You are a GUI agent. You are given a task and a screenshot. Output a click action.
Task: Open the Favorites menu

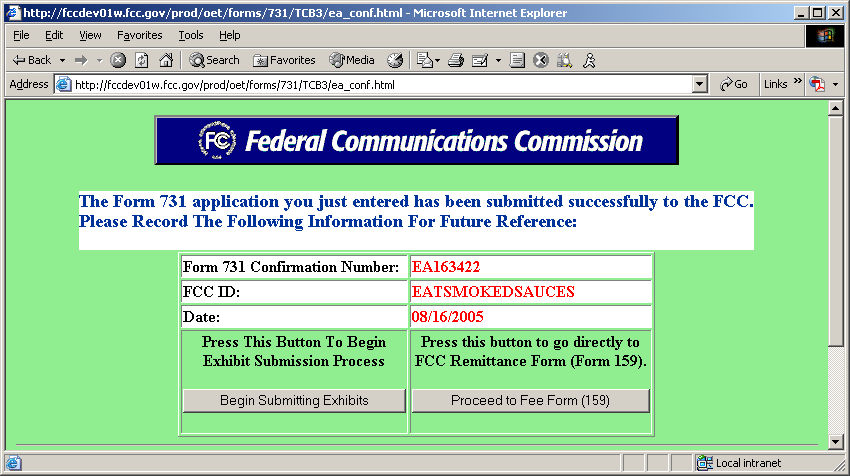pos(139,35)
